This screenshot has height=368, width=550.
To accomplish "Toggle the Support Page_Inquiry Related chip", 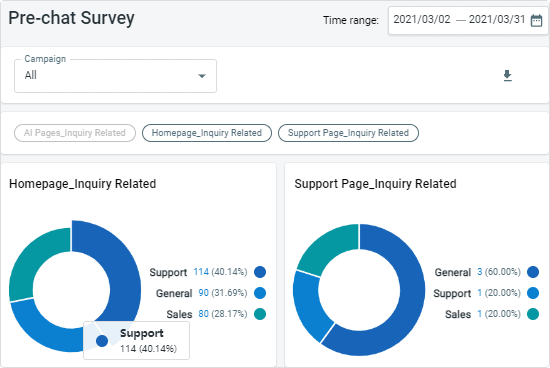I will coord(348,133).
